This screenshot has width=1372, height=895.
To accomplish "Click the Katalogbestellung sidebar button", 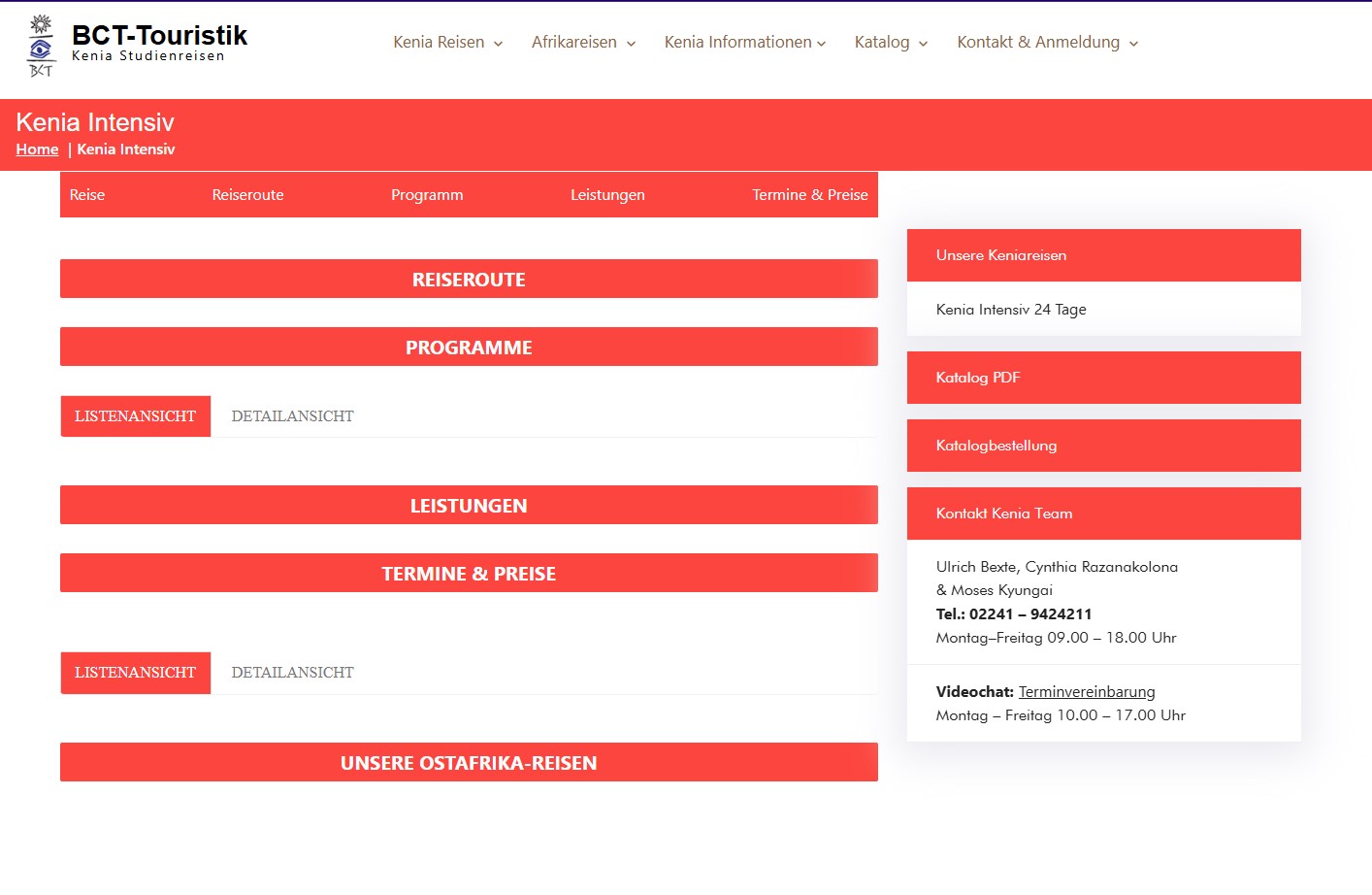I will click(x=1104, y=446).
